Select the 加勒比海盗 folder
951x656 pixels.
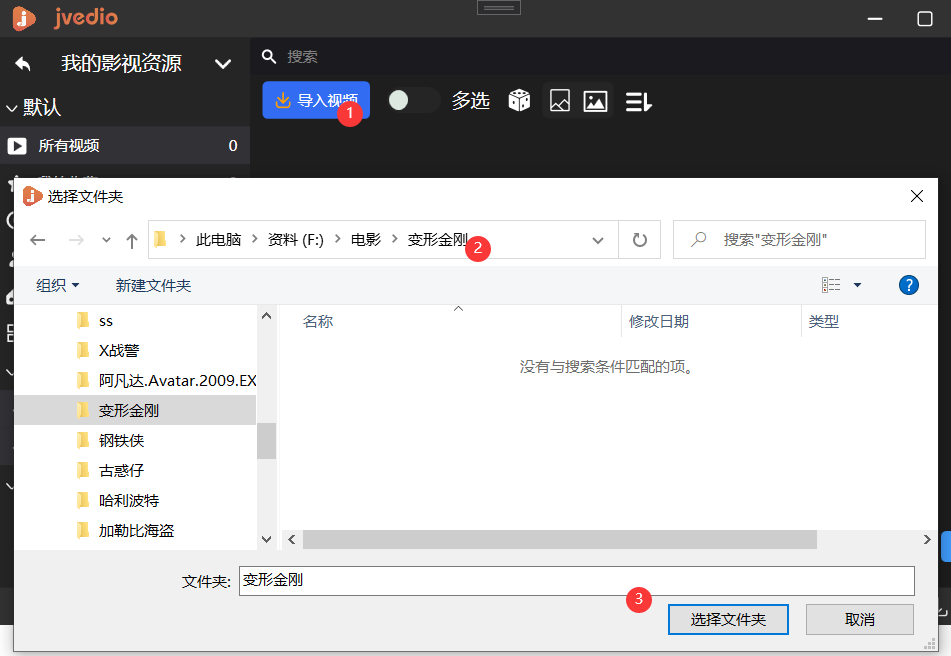pos(136,530)
